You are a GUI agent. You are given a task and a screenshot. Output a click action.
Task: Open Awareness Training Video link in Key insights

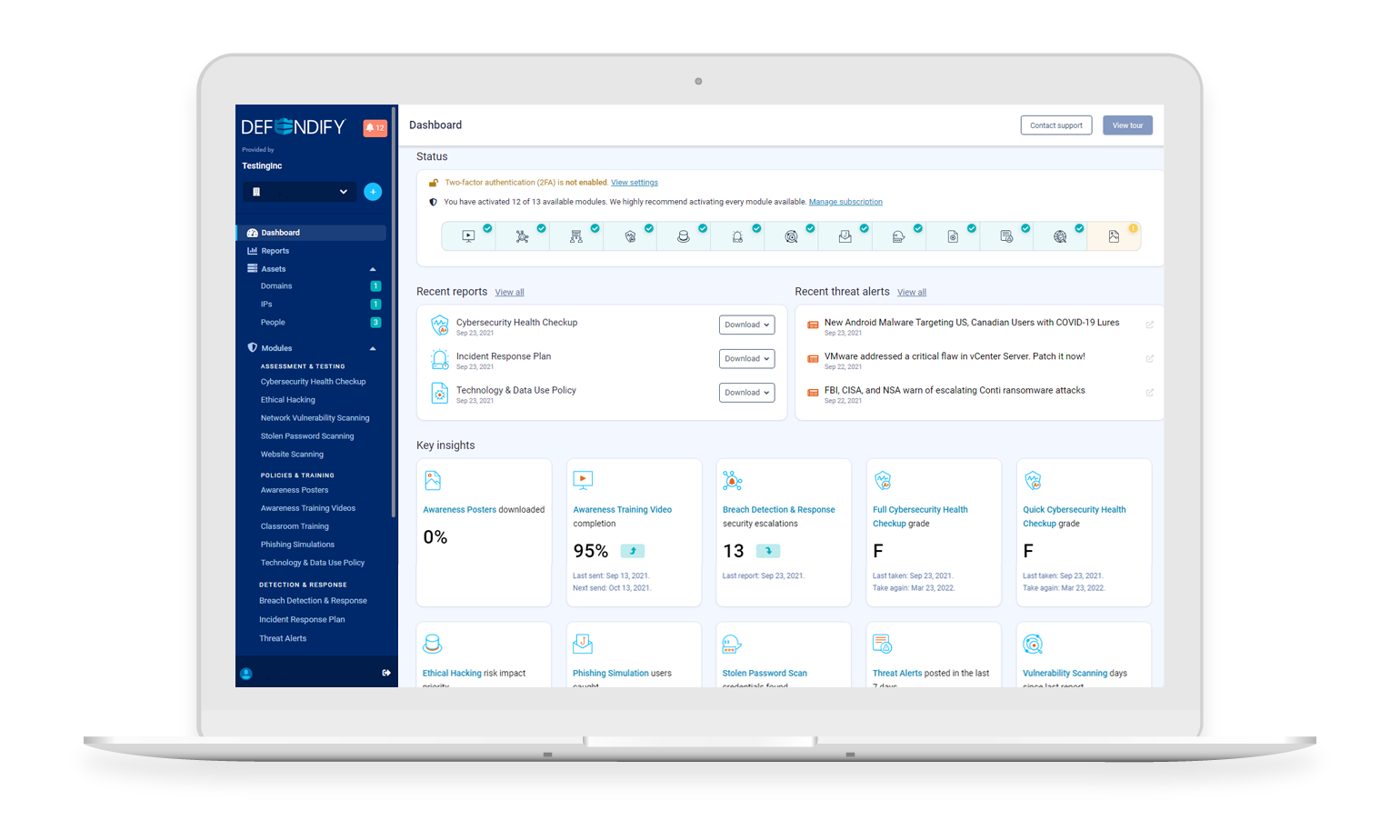622,510
